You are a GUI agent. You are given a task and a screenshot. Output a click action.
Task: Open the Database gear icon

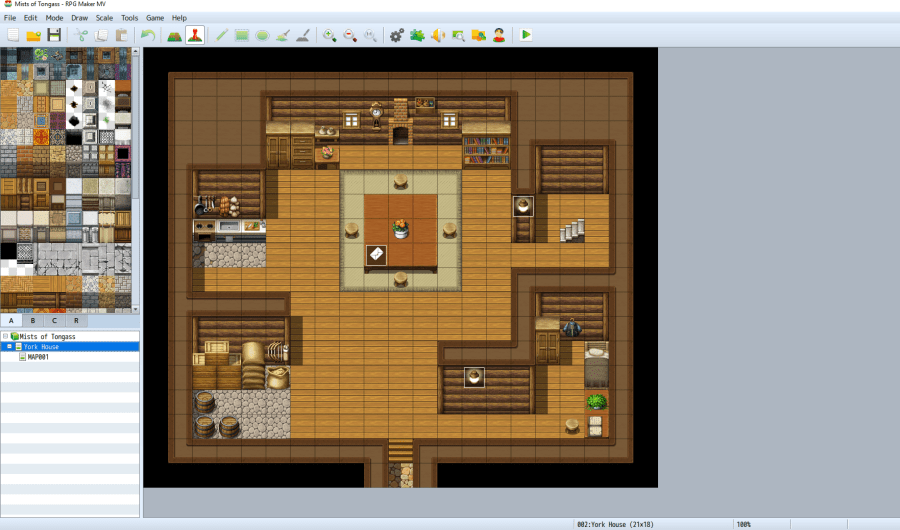397,35
